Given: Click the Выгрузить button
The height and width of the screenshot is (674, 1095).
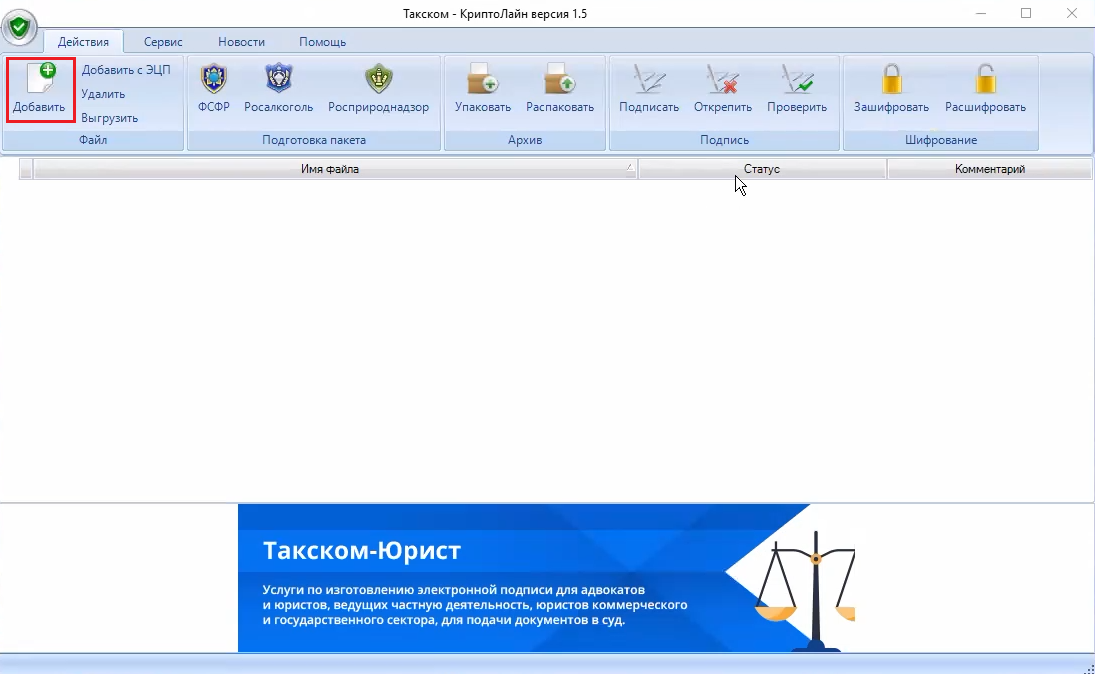Looking at the screenshot, I should pyautogui.click(x=110, y=118).
